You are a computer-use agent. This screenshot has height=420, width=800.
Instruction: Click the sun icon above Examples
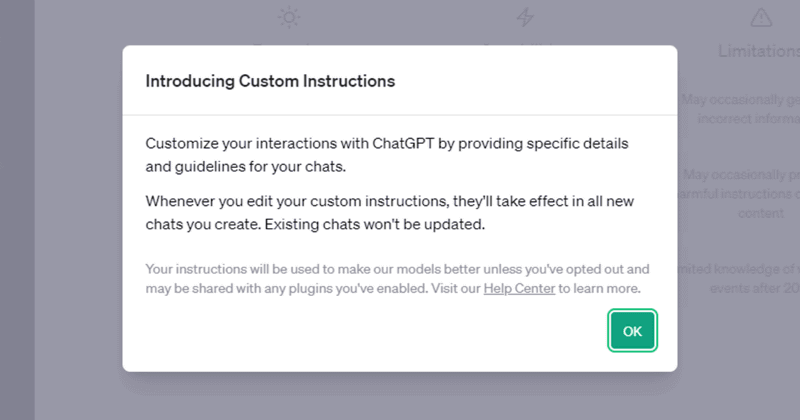(x=290, y=18)
